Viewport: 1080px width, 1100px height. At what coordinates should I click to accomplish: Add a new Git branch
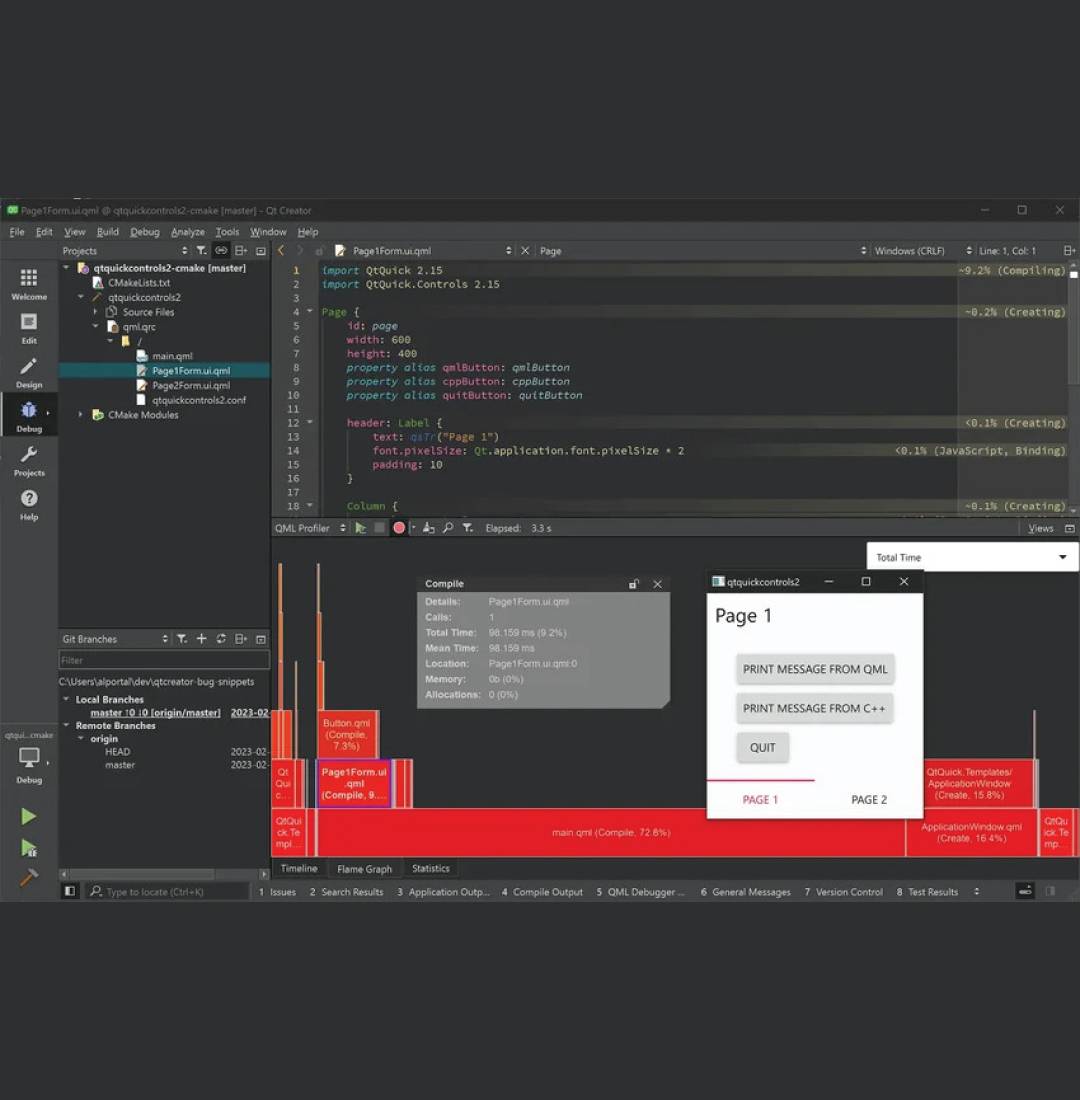[x=201, y=639]
